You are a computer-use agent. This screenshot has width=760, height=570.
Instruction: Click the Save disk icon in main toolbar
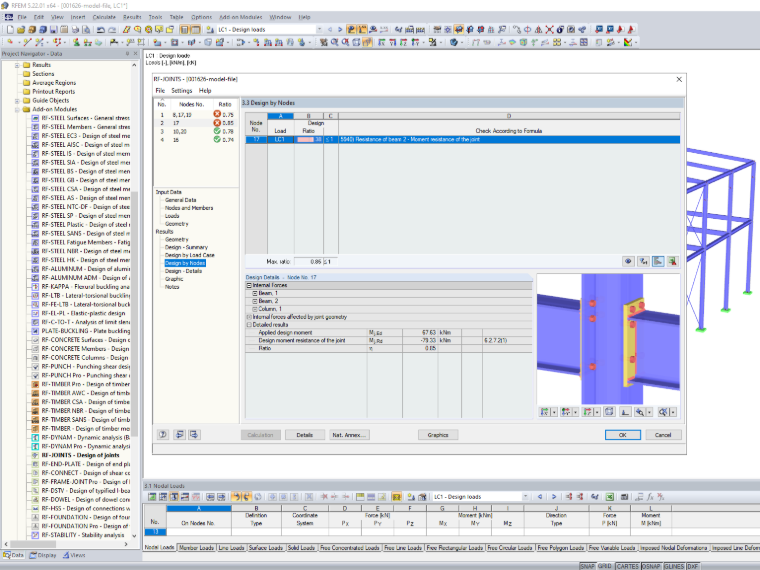pyautogui.click(x=53, y=30)
